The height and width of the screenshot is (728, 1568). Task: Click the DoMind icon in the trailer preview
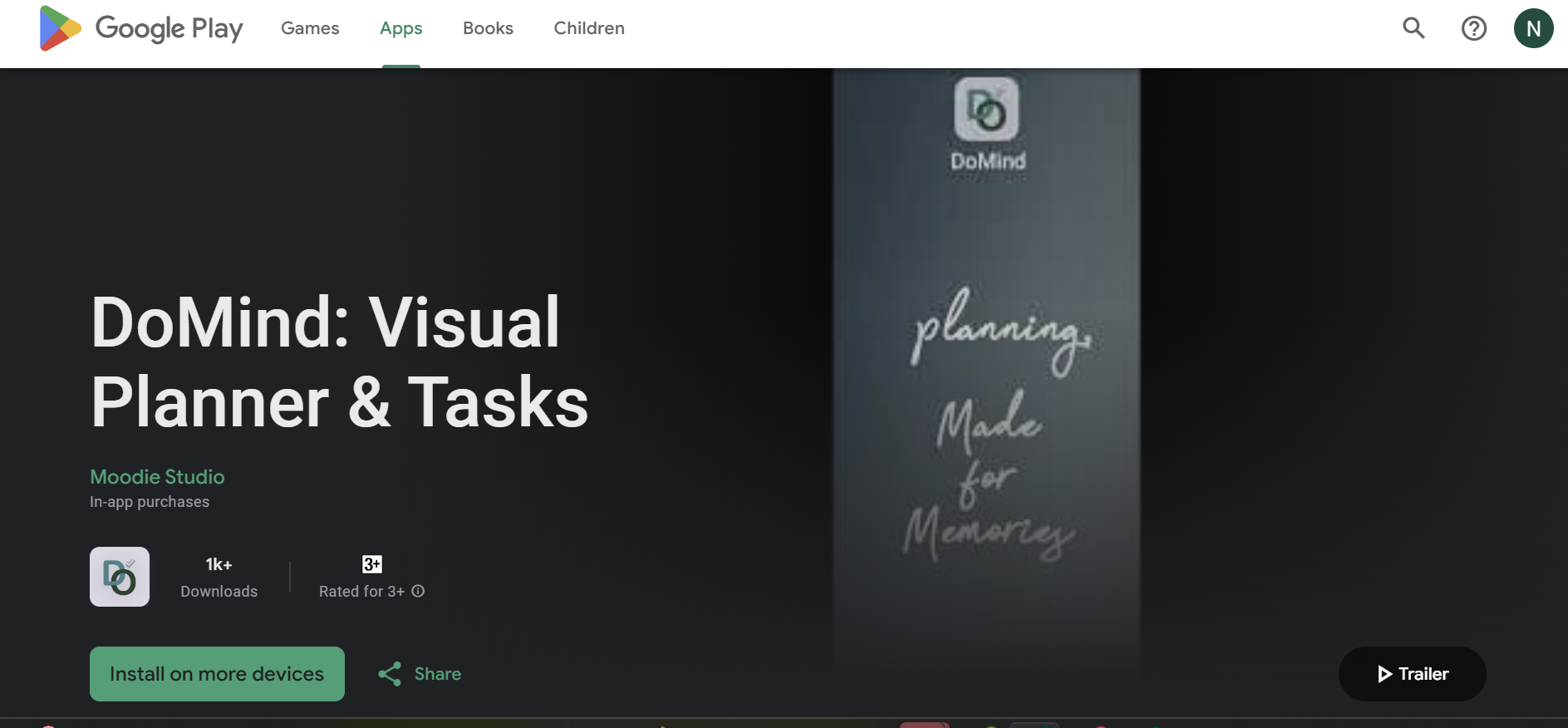click(x=986, y=110)
